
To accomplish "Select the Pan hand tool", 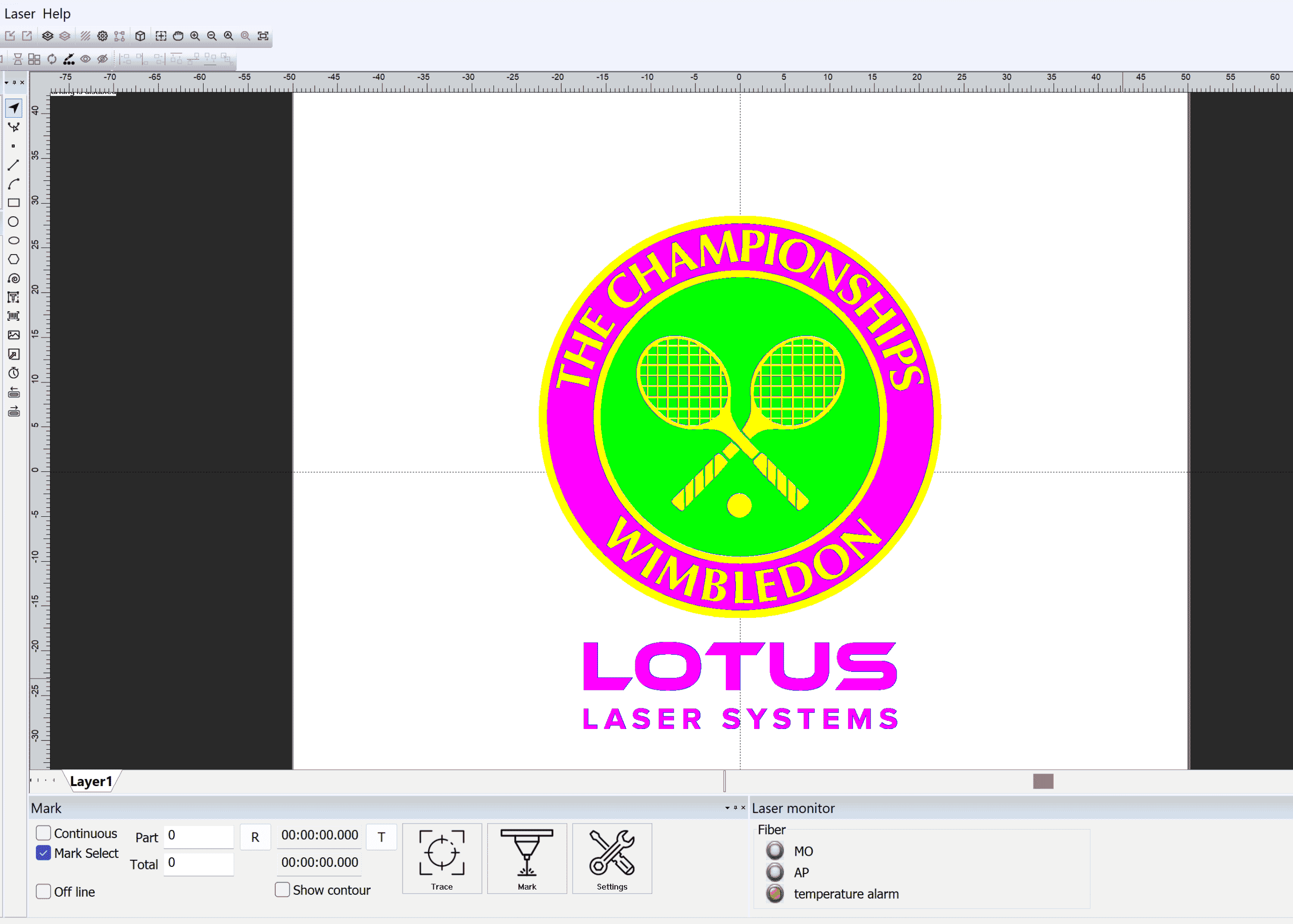I will pyautogui.click(x=178, y=36).
